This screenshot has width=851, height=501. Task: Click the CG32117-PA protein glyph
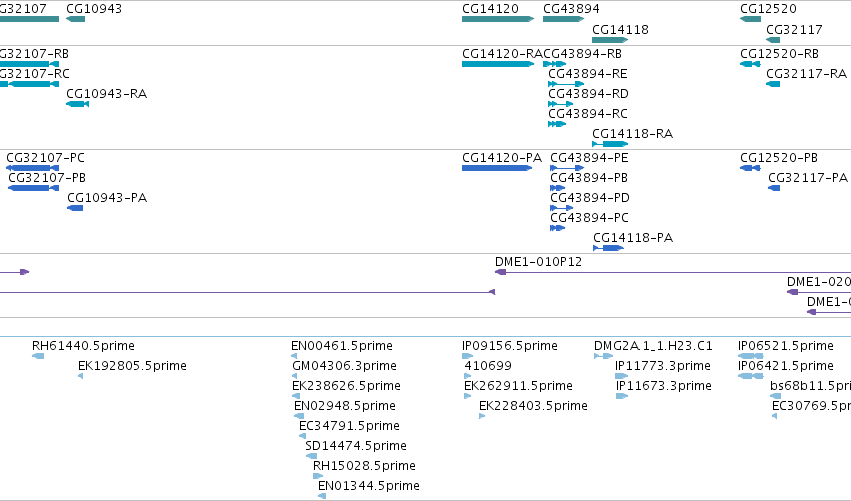tap(774, 188)
